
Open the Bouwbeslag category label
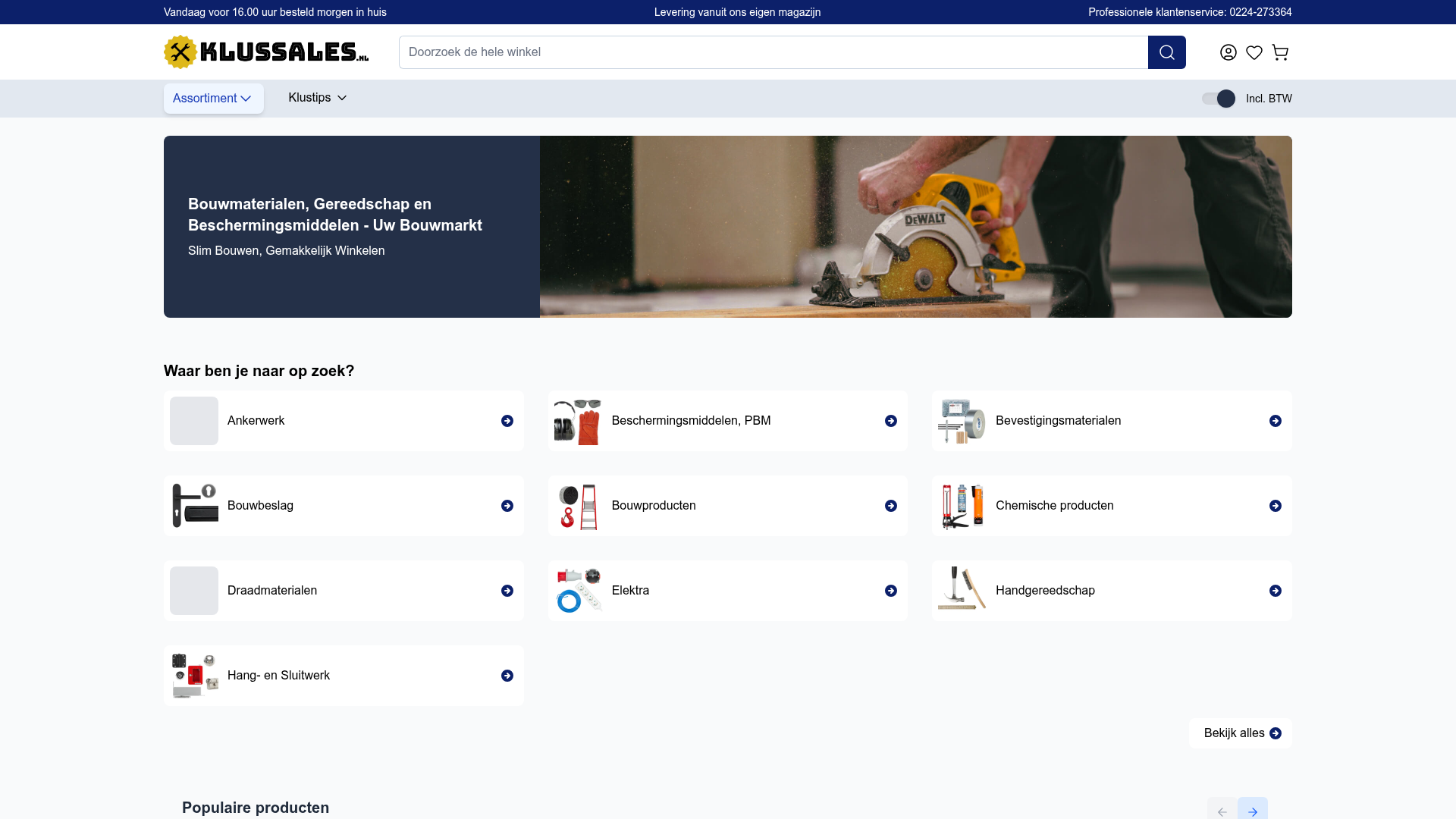[x=260, y=506]
